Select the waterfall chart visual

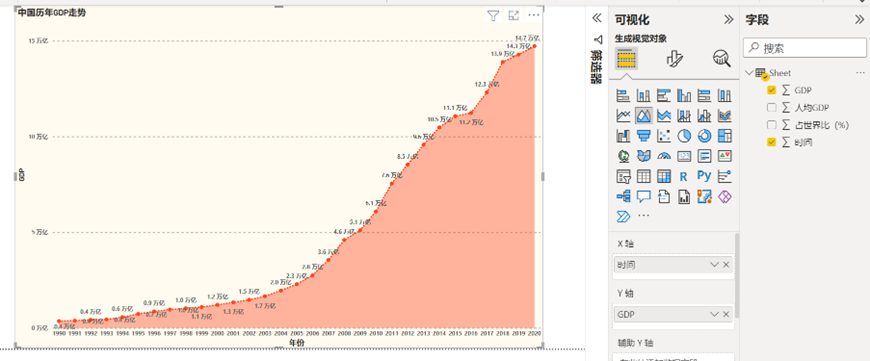[x=624, y=135]
